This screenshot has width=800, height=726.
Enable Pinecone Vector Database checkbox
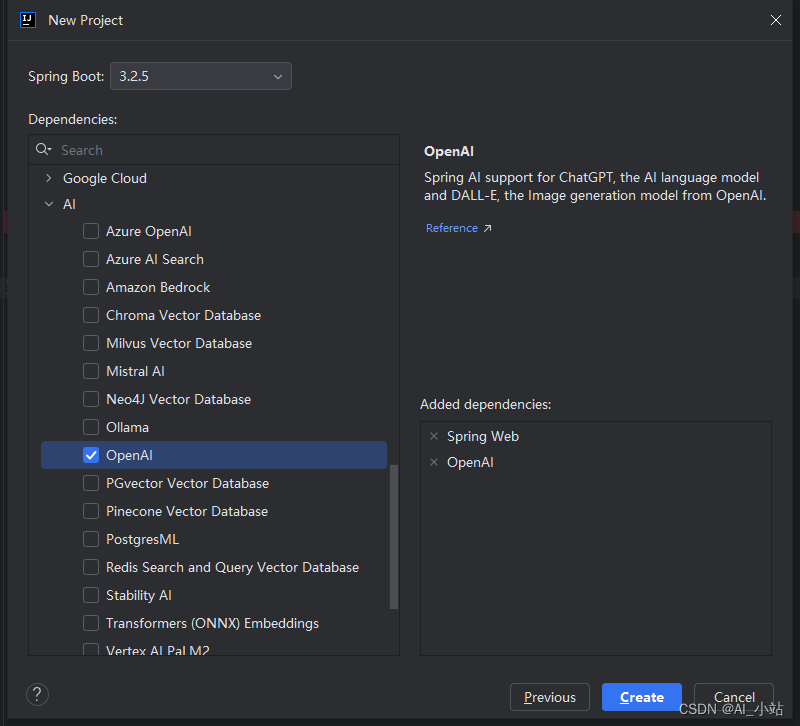(91, 511)
